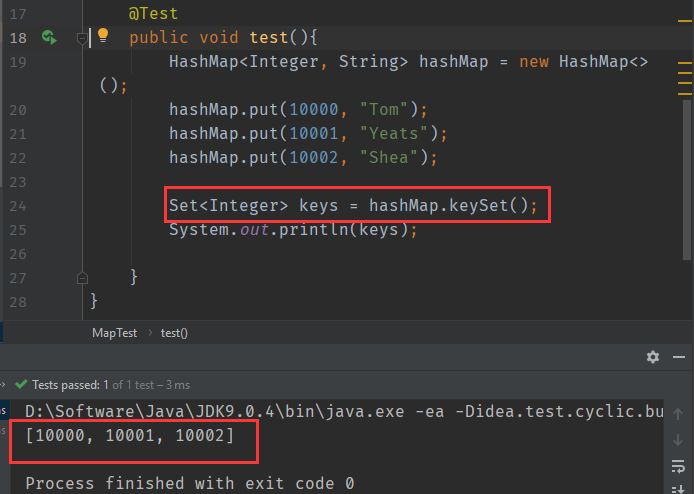Select MapTest in the breadcrumb bar
Screen dimensions: 694x494
tap(115, 333)
